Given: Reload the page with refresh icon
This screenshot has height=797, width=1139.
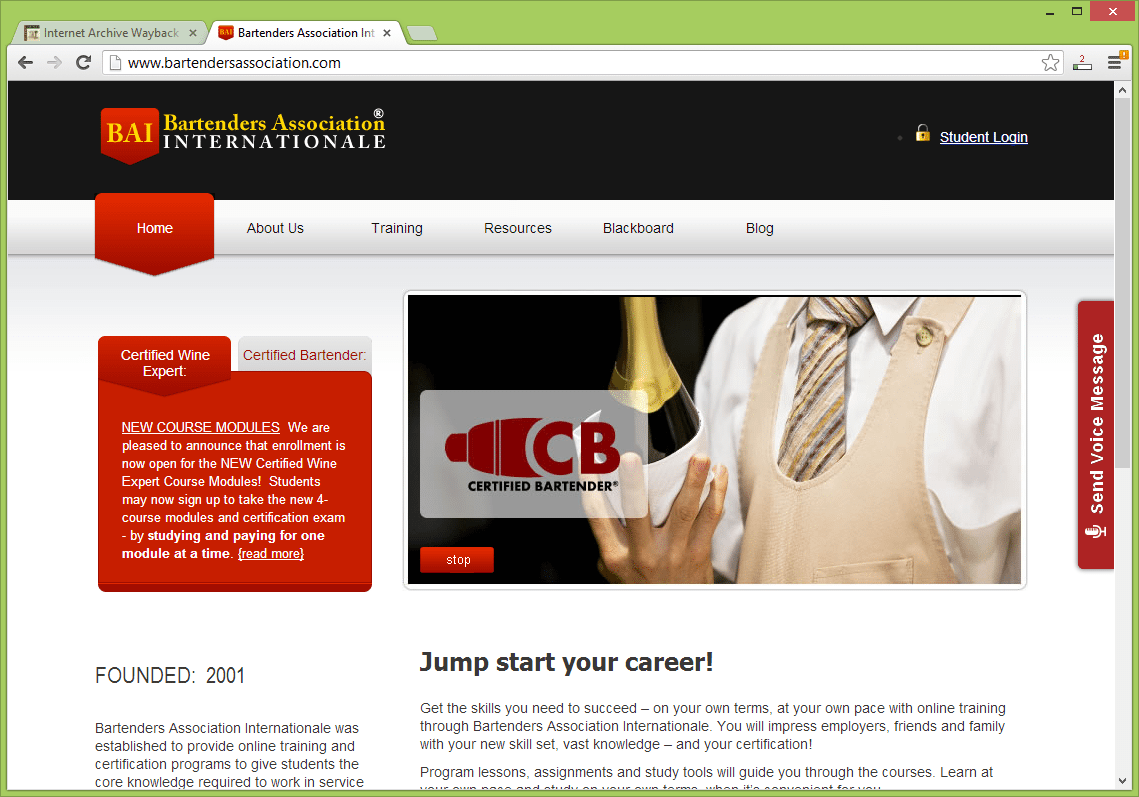Looking at the screenshot, I should 84,62.
